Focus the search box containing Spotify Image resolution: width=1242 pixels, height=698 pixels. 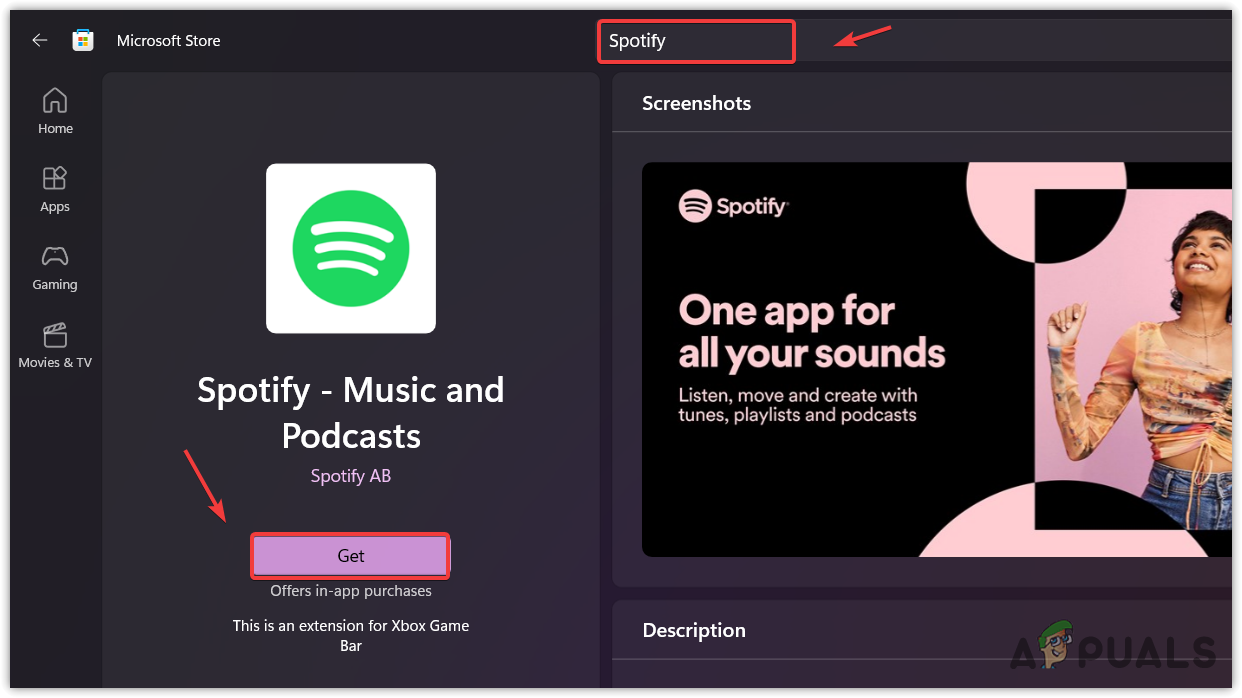(696, 41)
